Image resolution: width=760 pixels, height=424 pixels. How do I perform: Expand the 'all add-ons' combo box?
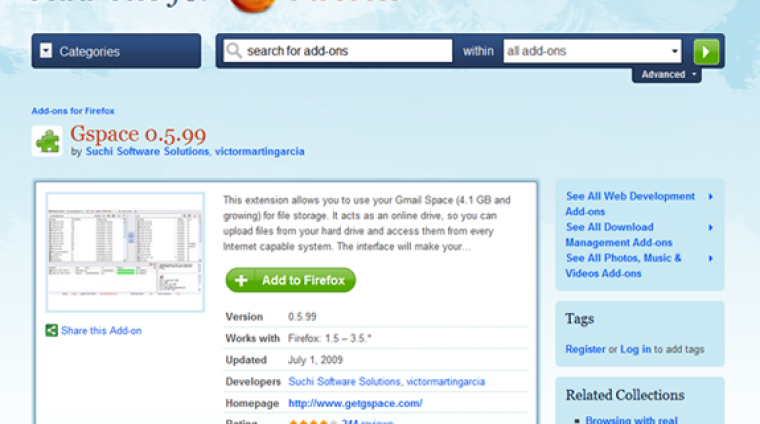[x=592, y=51]
